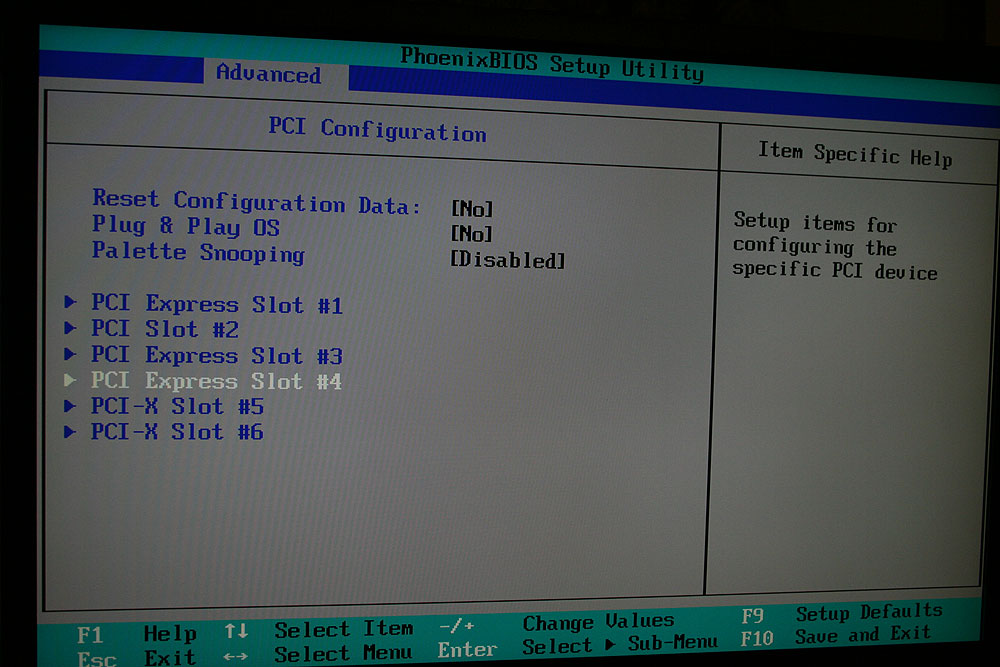1000x667 pixels.
Task: Expand arrow beside PCI Express Slot #1
Action: coord(70,302)
